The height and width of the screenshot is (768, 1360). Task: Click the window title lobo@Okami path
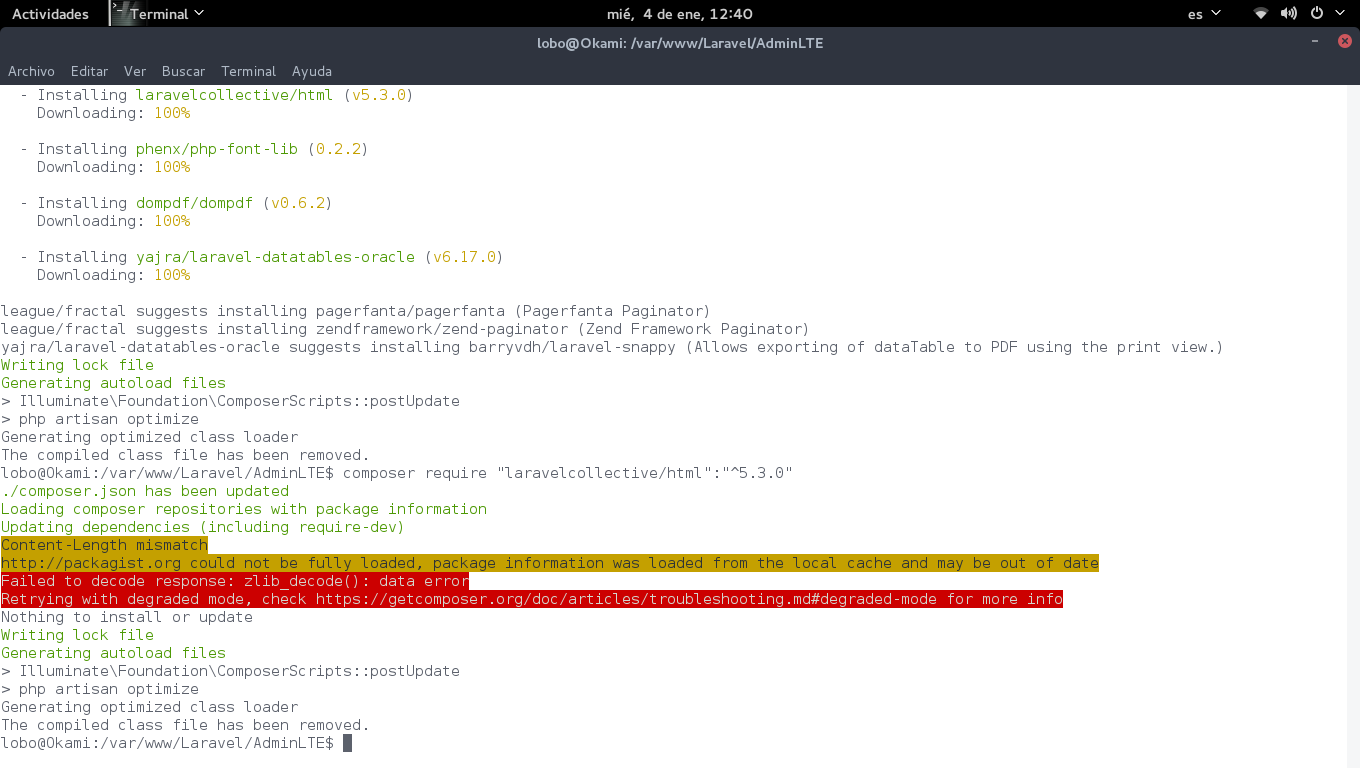pos(680,43)
